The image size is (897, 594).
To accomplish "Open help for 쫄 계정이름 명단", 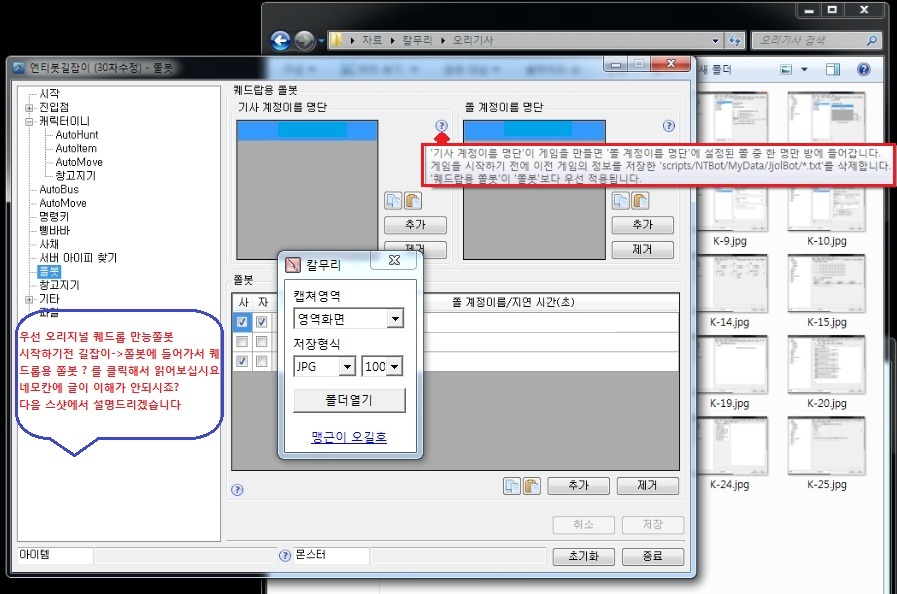I will [x=668, y=126].
